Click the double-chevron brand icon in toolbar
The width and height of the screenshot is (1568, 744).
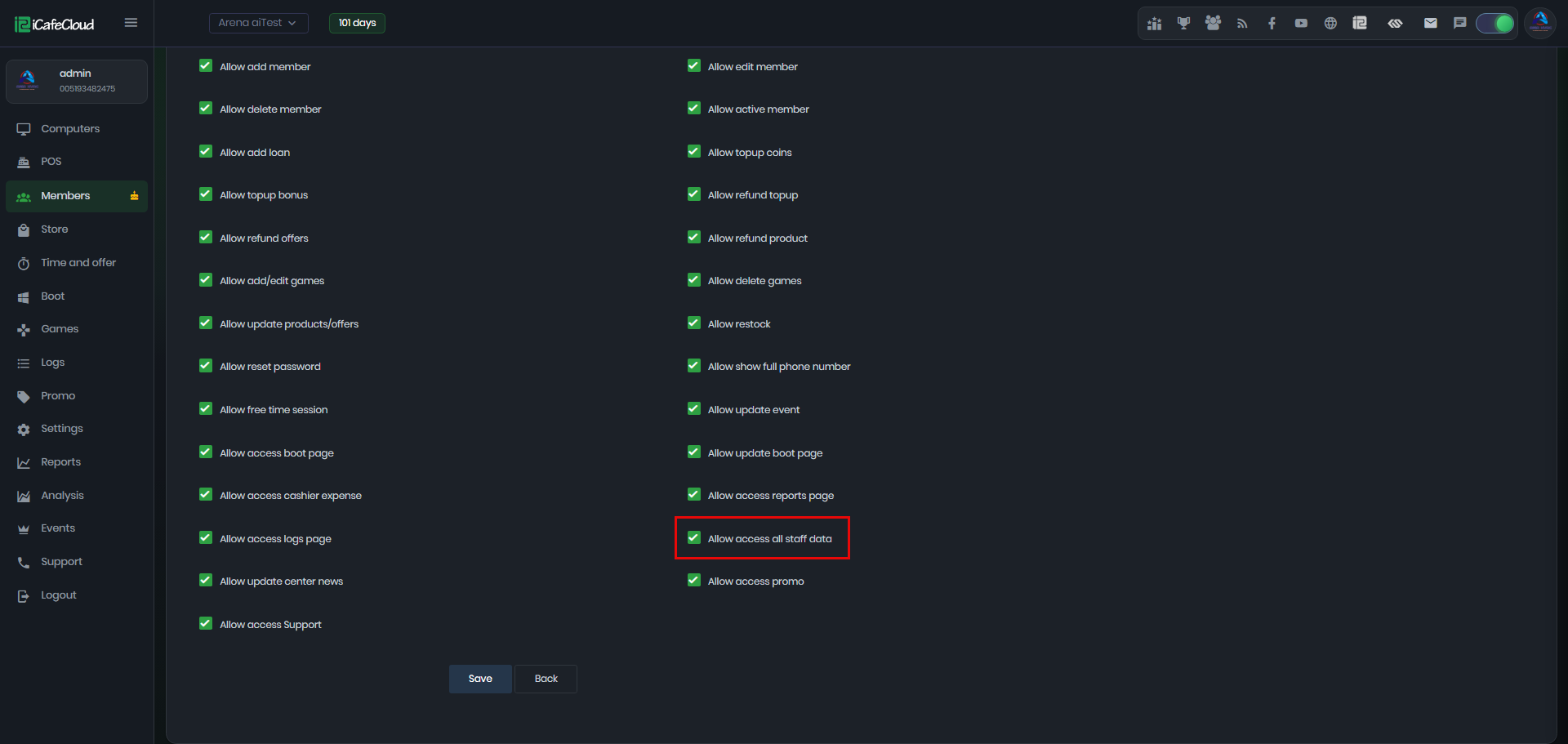pyautogui.click(x=1395, y=24)
